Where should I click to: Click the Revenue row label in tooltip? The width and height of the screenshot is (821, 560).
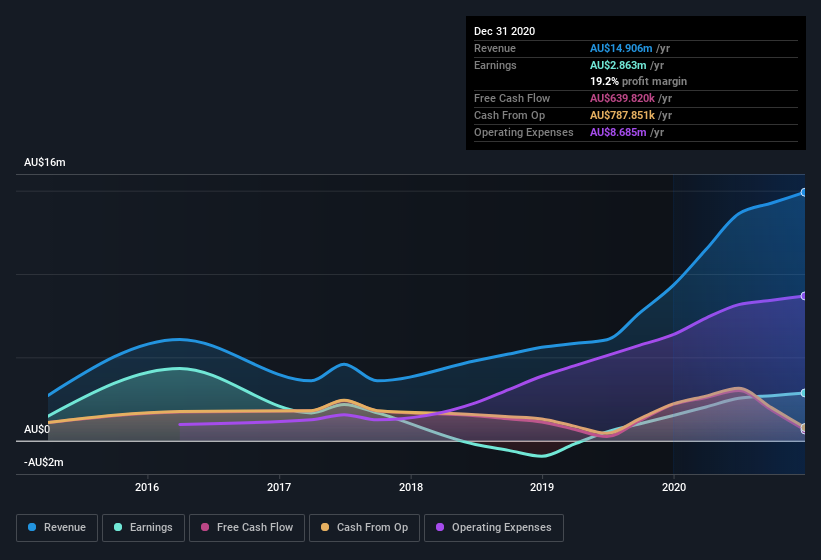point(495,48)
